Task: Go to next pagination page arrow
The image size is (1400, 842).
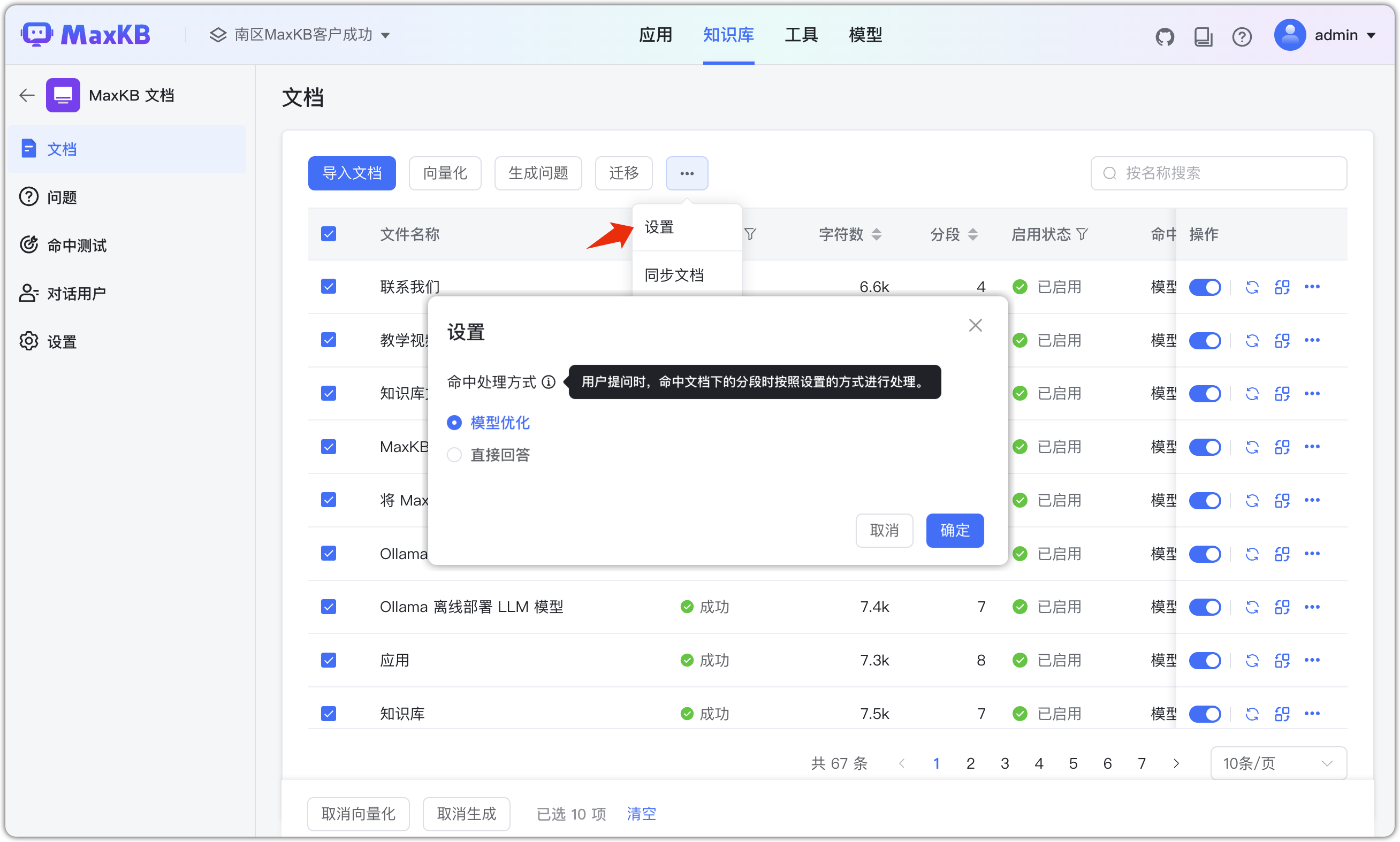Action: click(x=1176, y=764)
